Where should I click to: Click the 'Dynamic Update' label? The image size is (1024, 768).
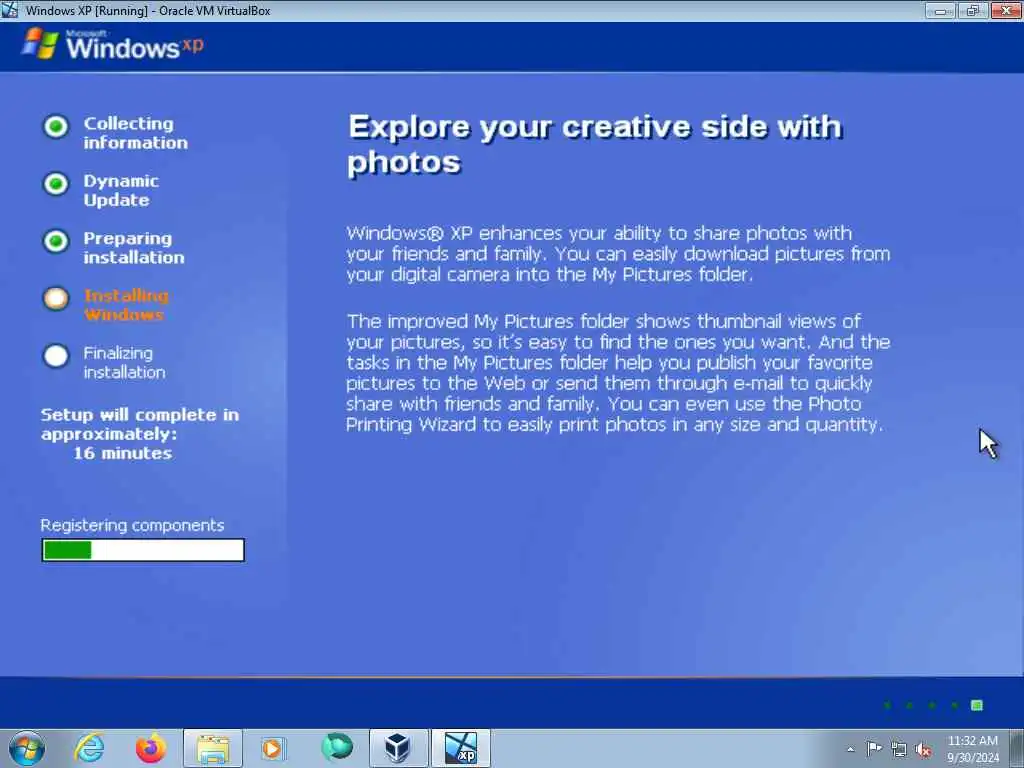pos(121,191)
